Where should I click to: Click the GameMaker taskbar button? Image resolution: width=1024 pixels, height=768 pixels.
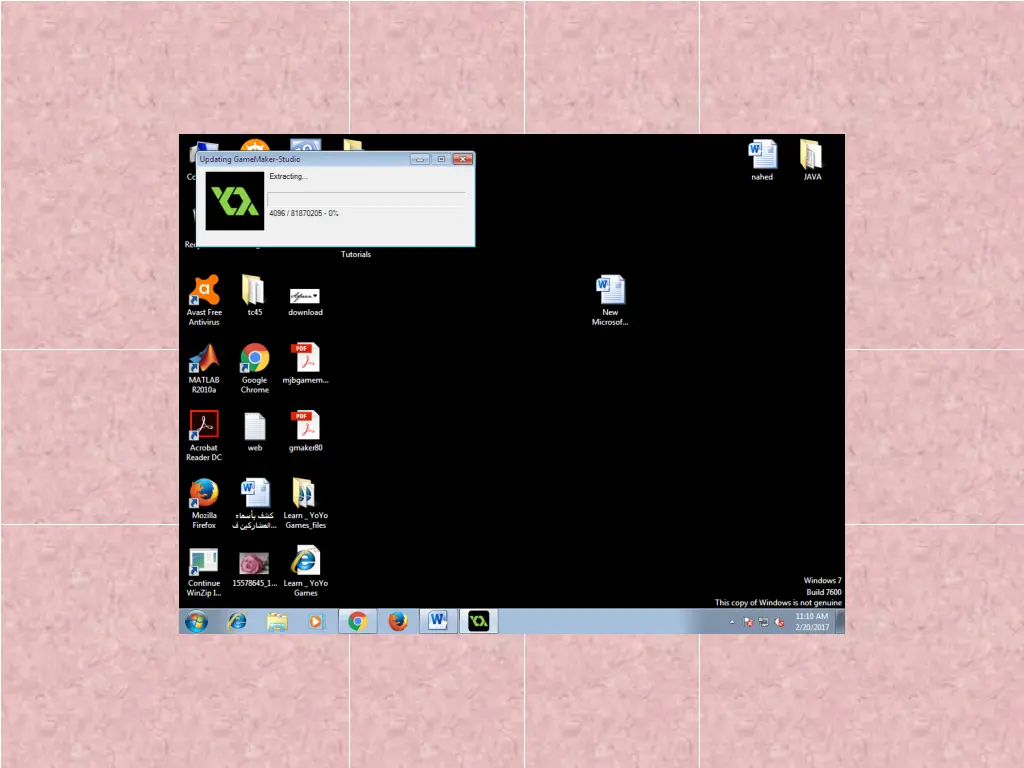pyautogui.click(x=479, y=621)
